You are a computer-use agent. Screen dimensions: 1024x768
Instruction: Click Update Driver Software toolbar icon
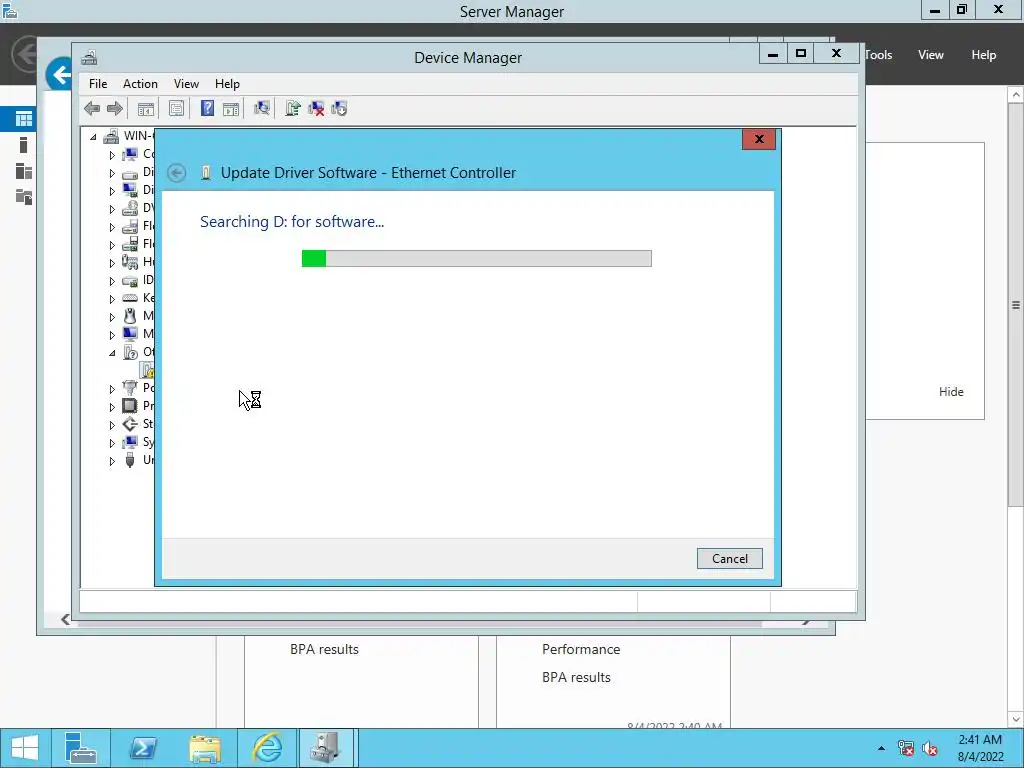click(x=293, y=108)
